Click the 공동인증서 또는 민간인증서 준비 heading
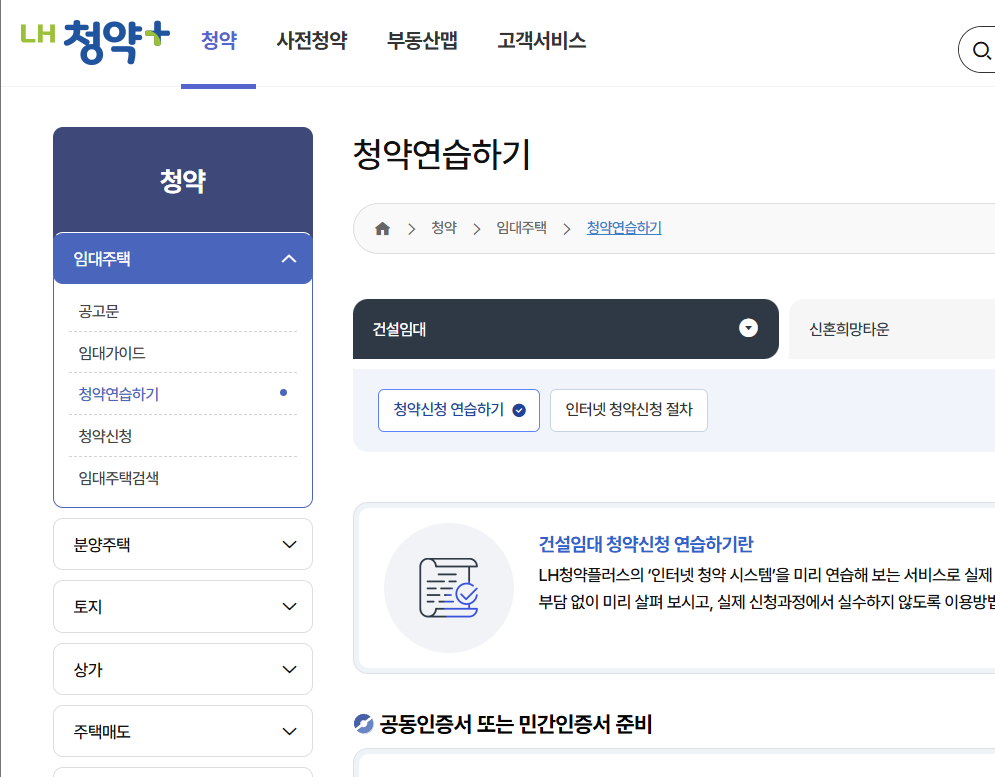Image resolution: width=995 pixels, height=777 pixels. [515, 724]
